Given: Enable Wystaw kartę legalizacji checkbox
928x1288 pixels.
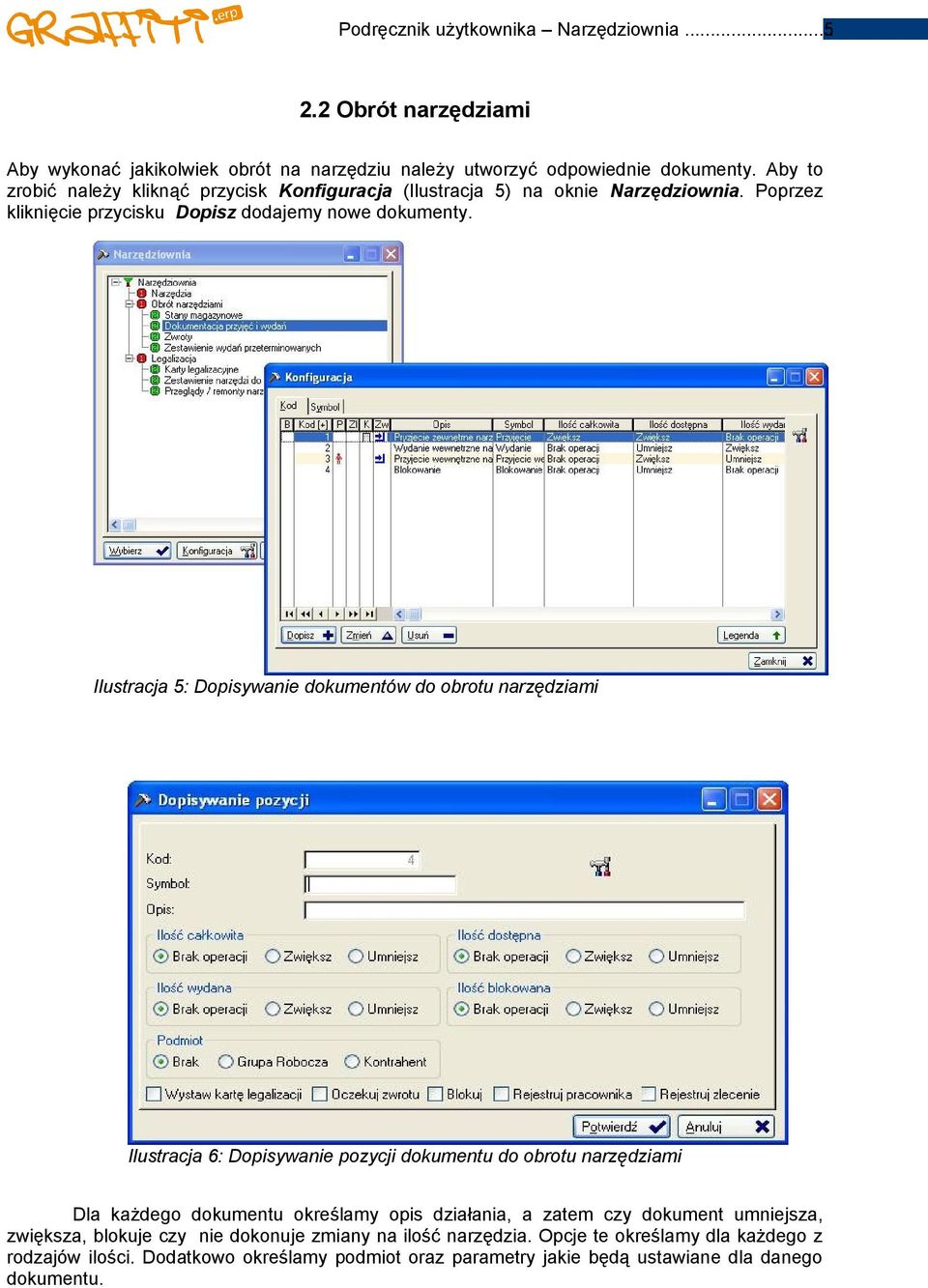Looking at the screenshot, I should coord(154,1094).
